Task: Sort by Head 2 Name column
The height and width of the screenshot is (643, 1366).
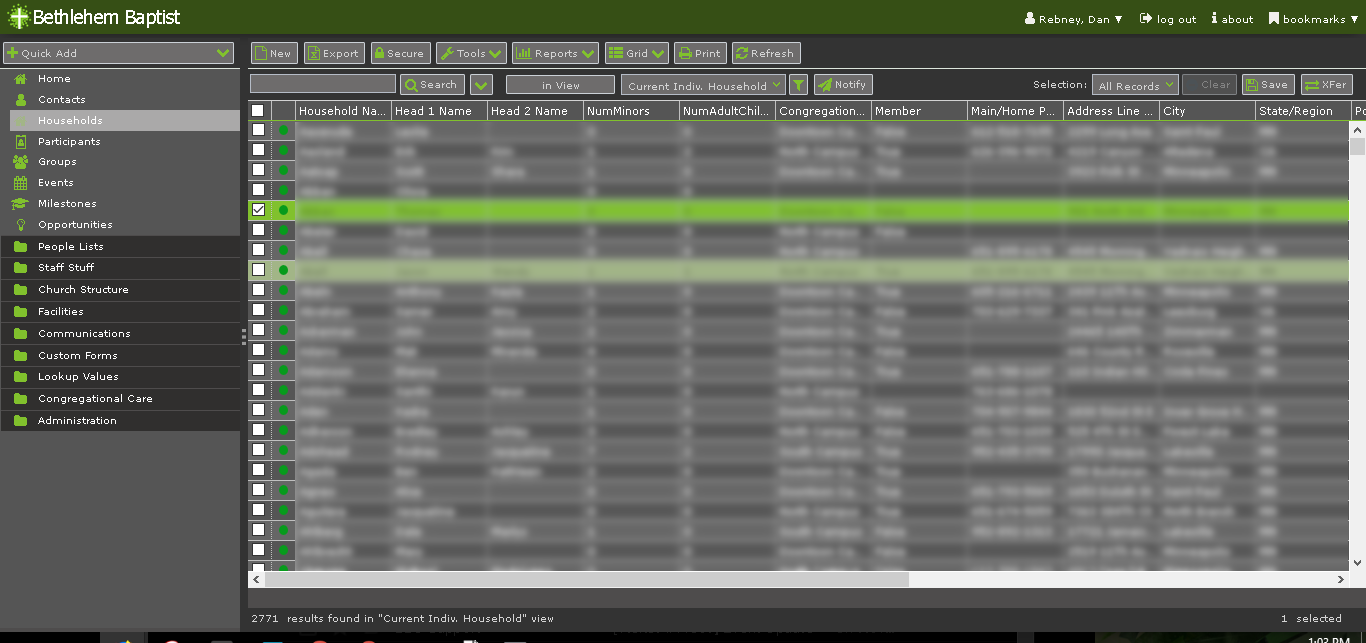Action: click(535, 111)
